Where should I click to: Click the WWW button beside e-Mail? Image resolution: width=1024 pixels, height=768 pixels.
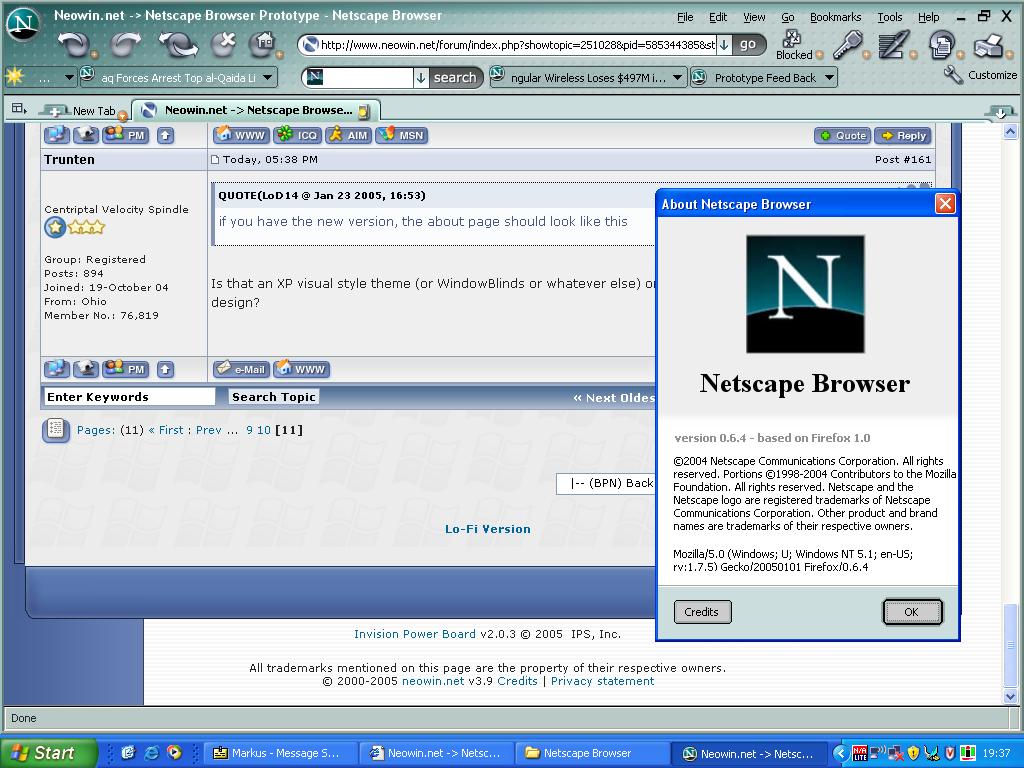point(302,368)
